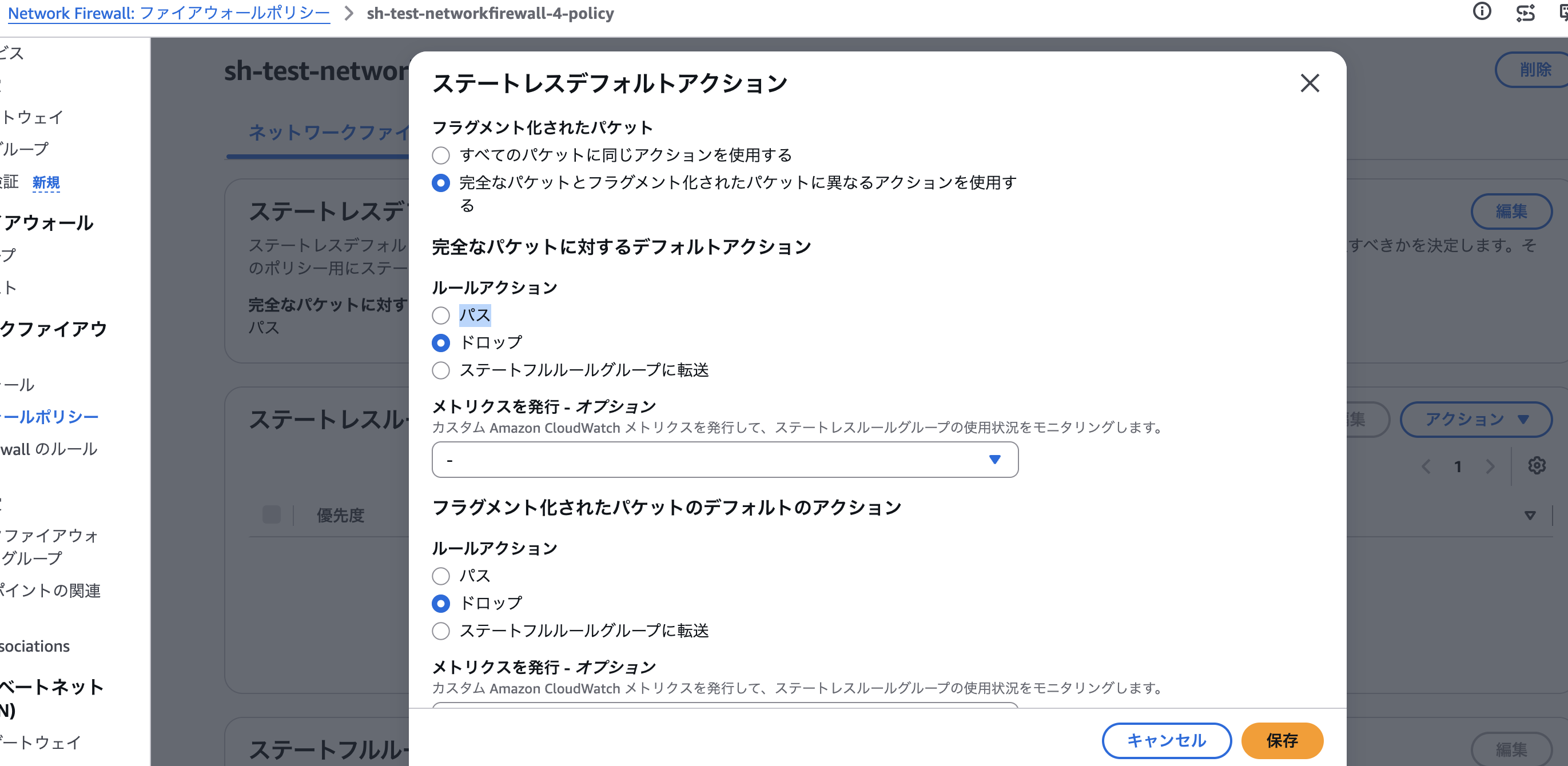
Task: Select すべてのパケットに同じアクションを使用する radio option
Action: tap(441, 155)
